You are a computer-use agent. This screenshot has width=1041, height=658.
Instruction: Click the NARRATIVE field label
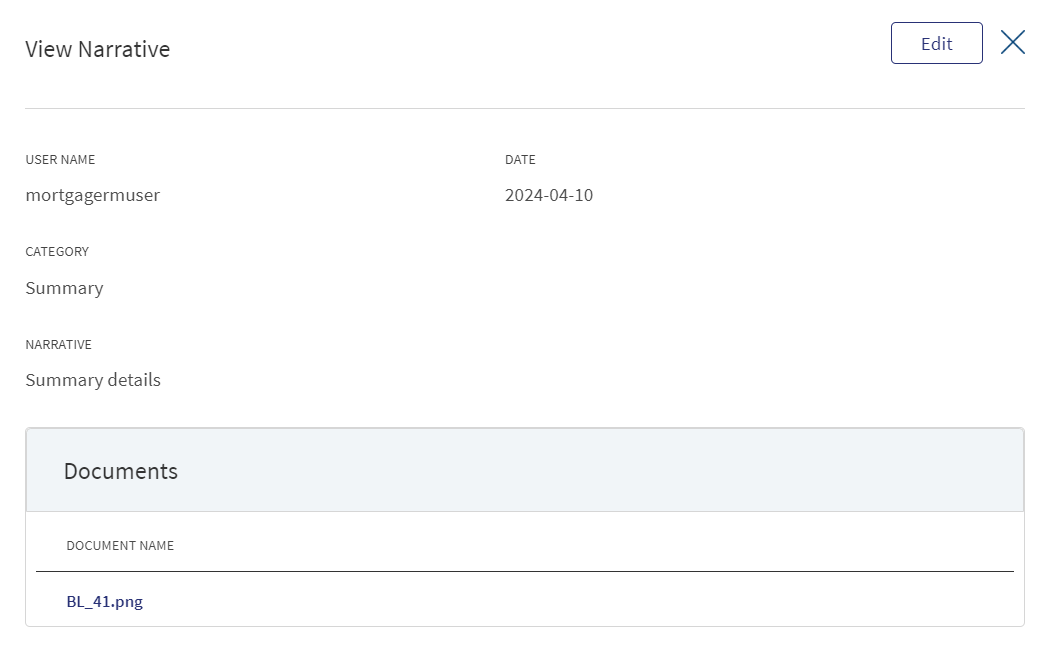[x=58, y=345]
